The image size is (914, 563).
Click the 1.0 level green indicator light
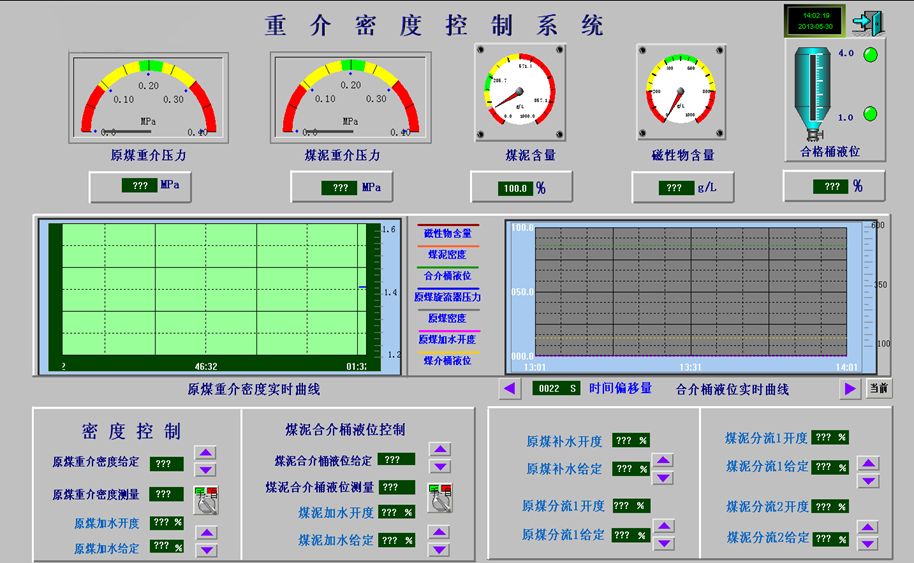tap(870, 114)
